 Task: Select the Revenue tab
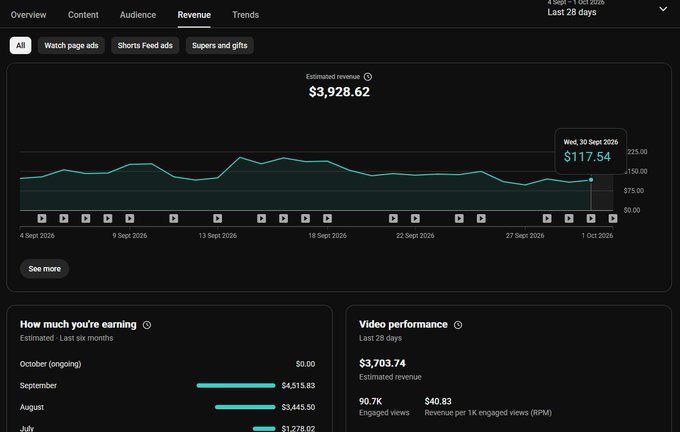coord(194,15)
